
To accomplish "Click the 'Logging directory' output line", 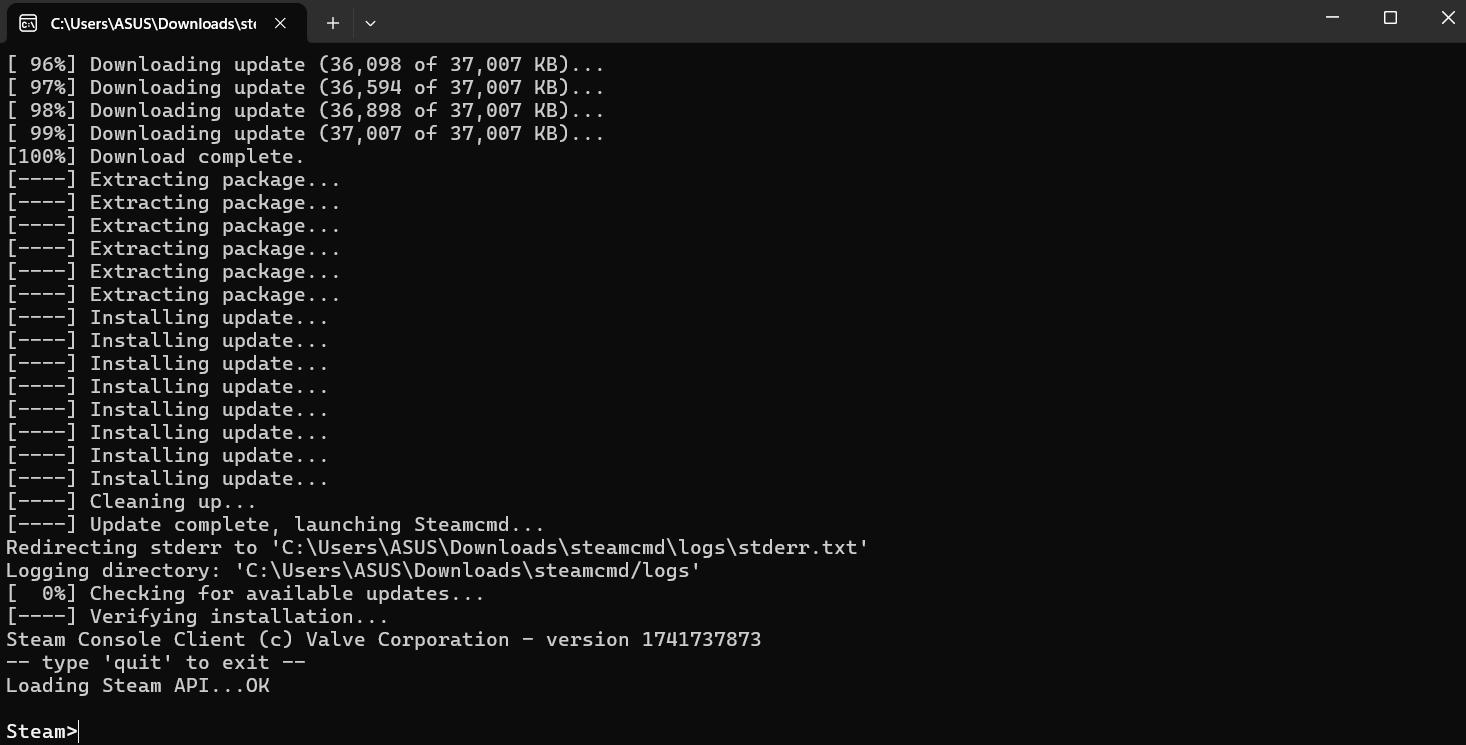I will point(353,571).
